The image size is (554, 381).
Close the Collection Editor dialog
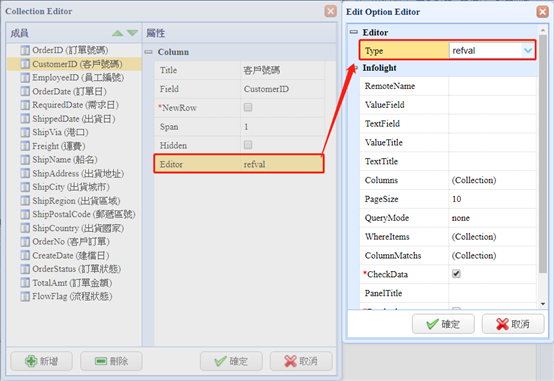point(330,11)
